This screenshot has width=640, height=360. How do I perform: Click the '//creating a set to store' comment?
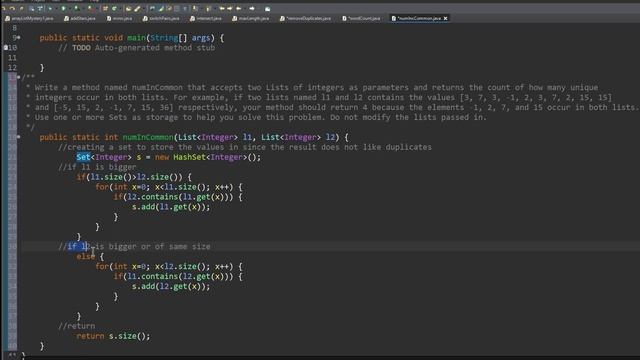245,147
